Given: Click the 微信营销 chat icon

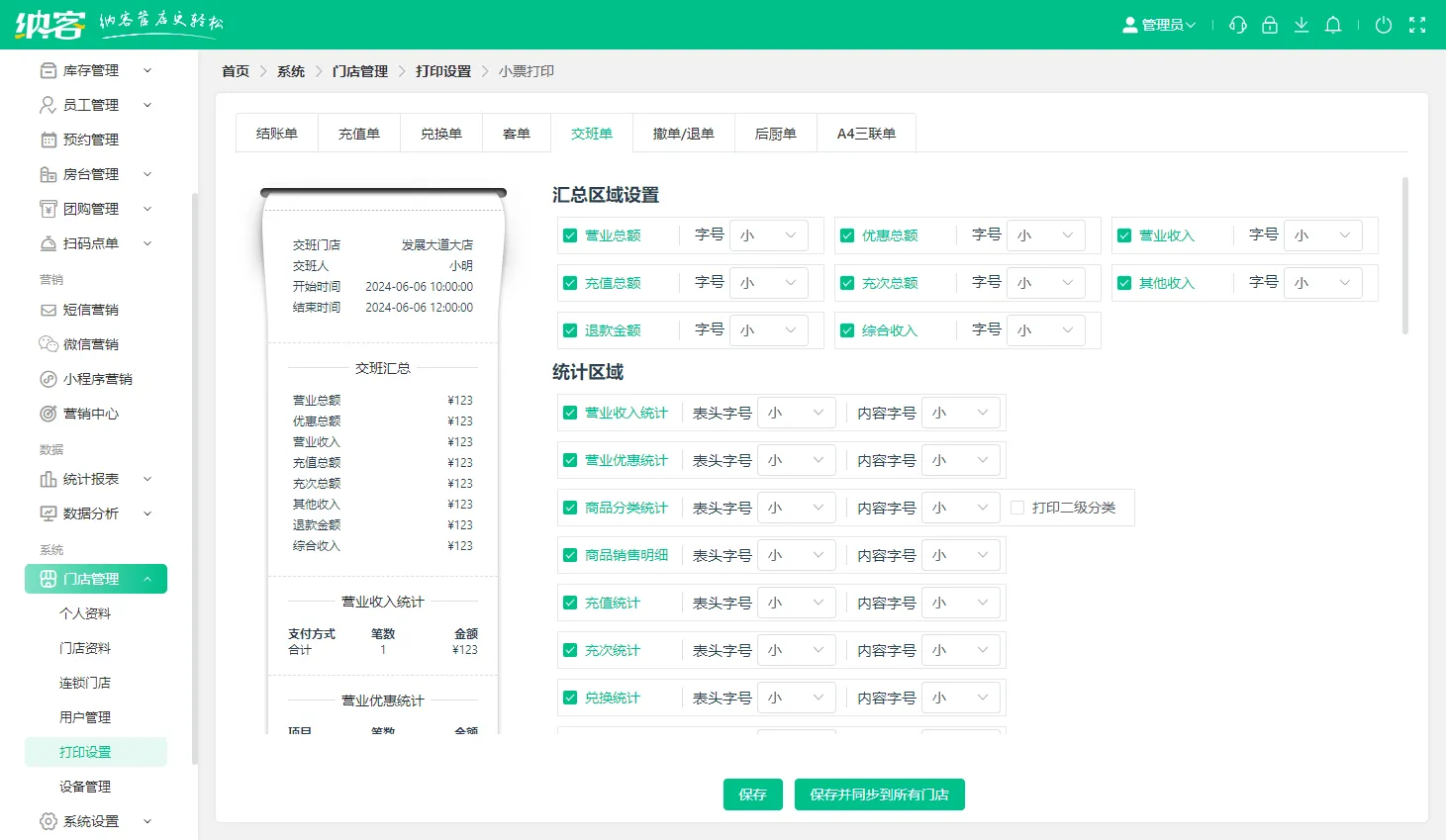Looking at the screenshot, I should click(x=48, y=344).
